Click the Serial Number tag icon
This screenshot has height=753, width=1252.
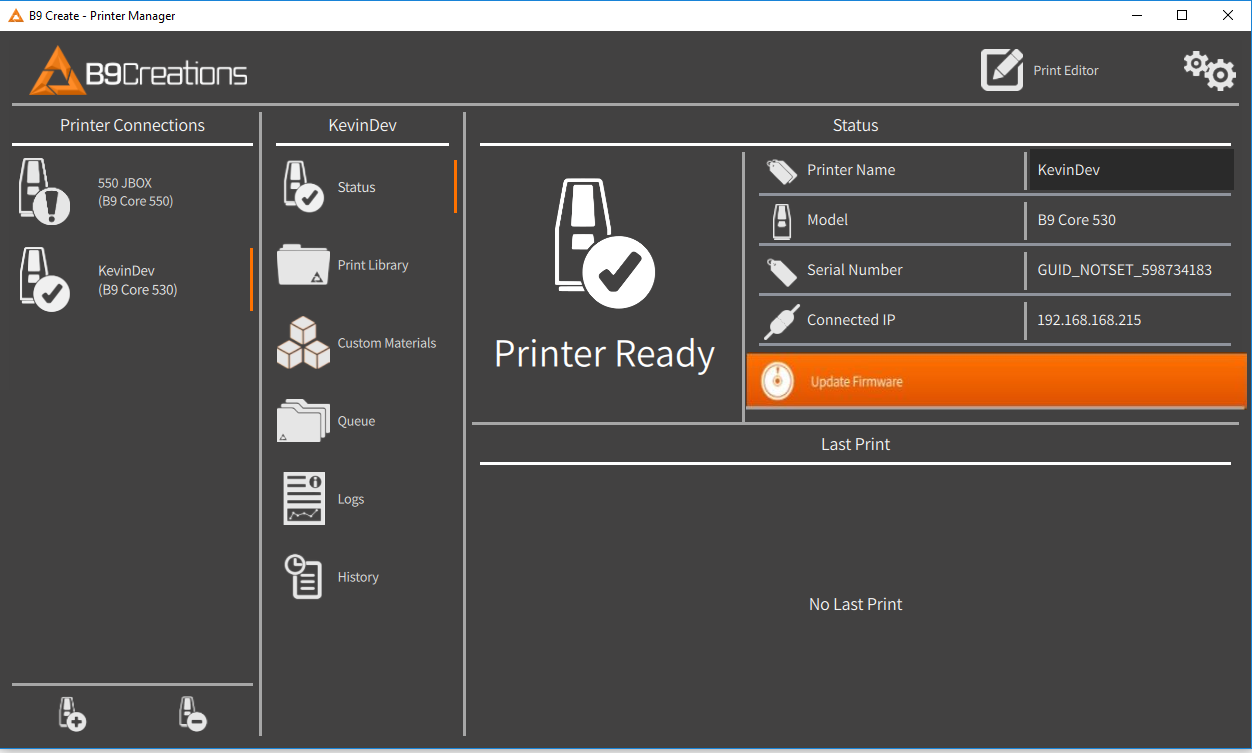782,271
